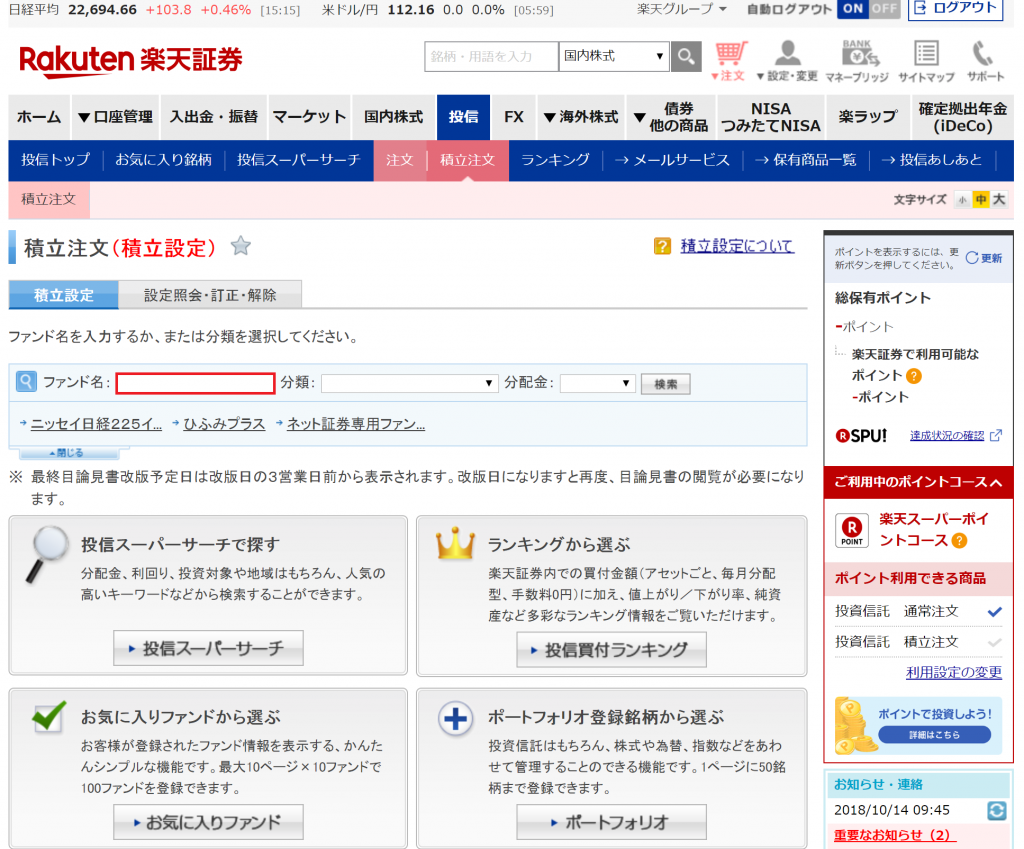Open 確定拠出年金 (iDeCo) menu

tap(962, 117)
